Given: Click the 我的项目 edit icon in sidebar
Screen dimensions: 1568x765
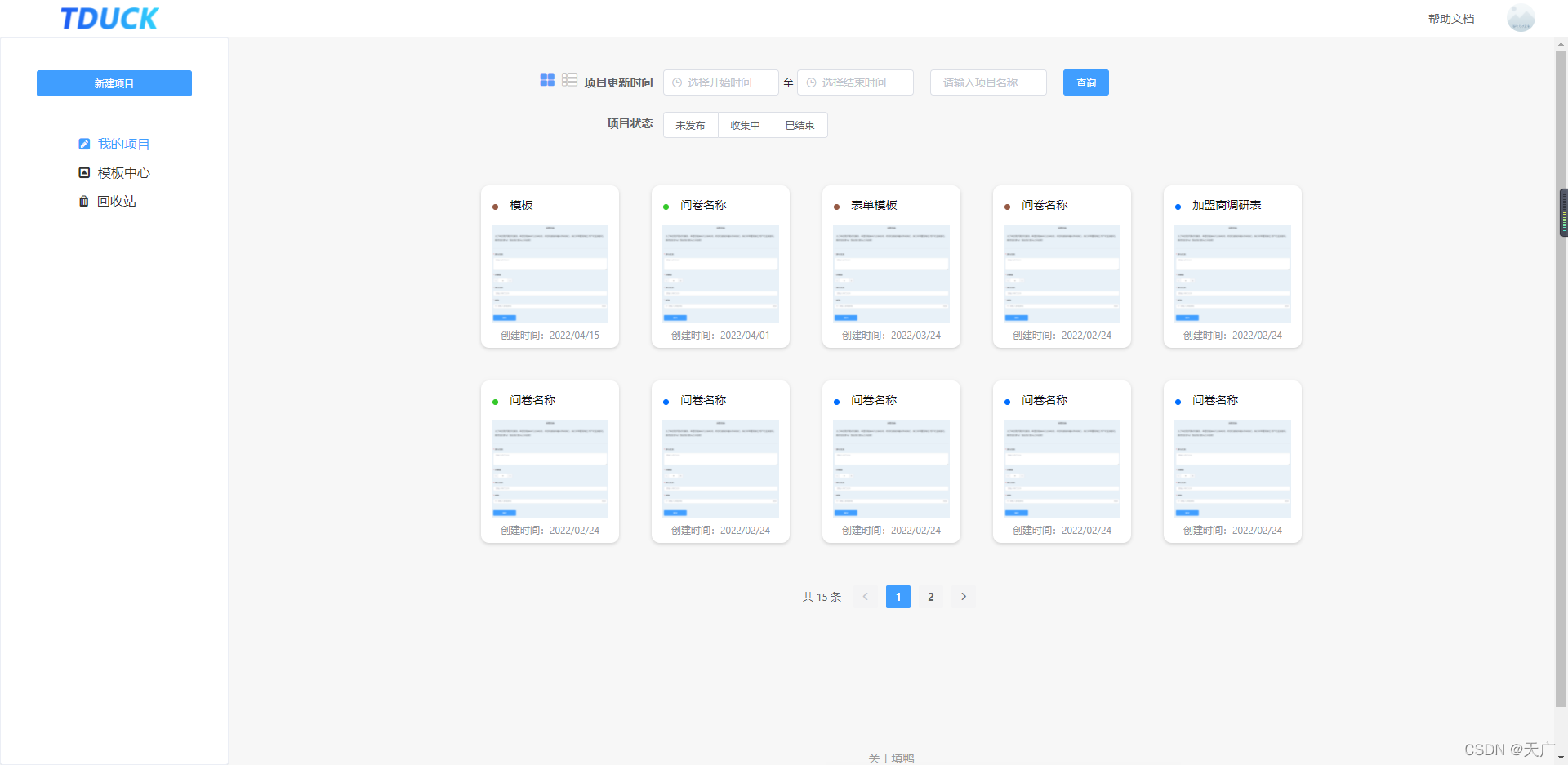Looking at the screenshot, I should 84,145.
